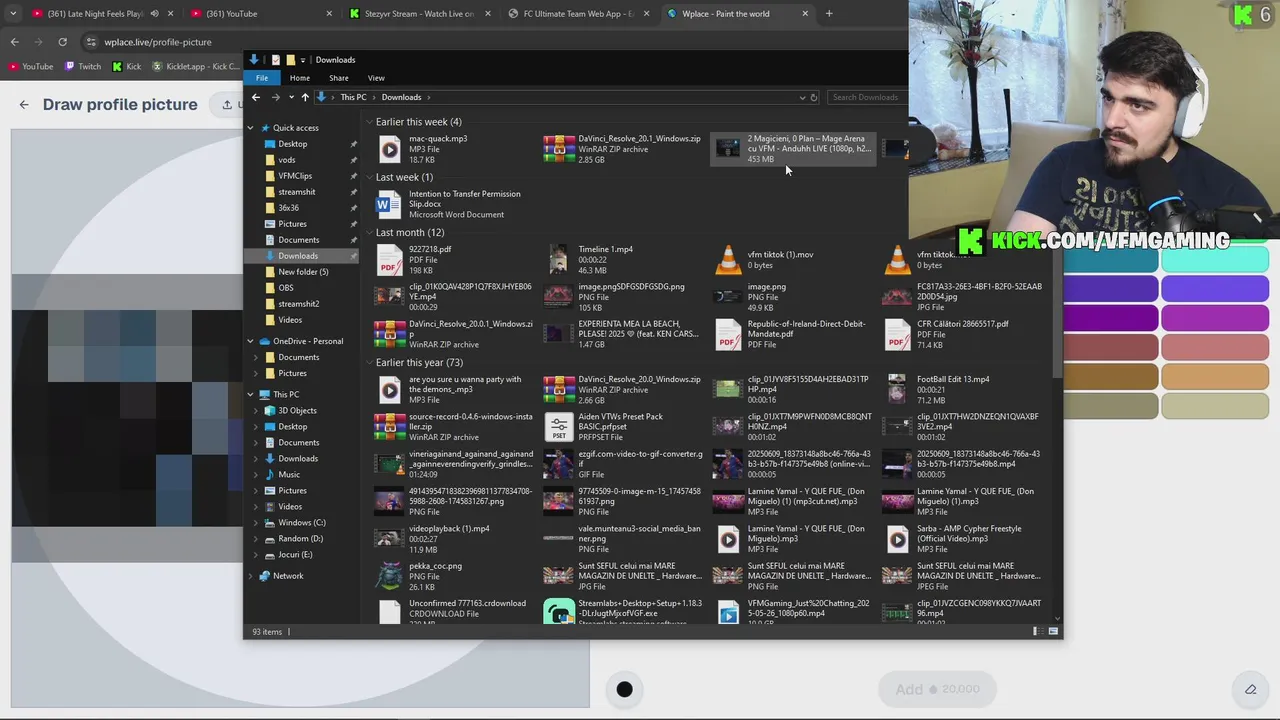Switch Explorer to details view icon
Viewport: 1280px width, 720px height.
pyautogui.click(x=1038, y=631)
